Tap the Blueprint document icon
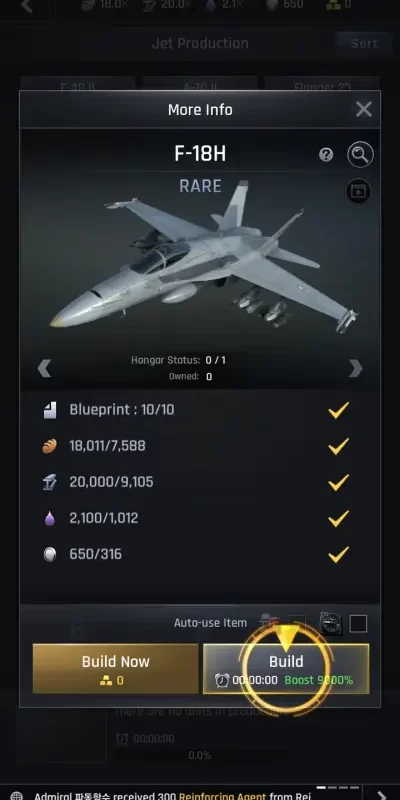Image resolution: width=400 pixels, height=800 pixels. coord(50,410)
